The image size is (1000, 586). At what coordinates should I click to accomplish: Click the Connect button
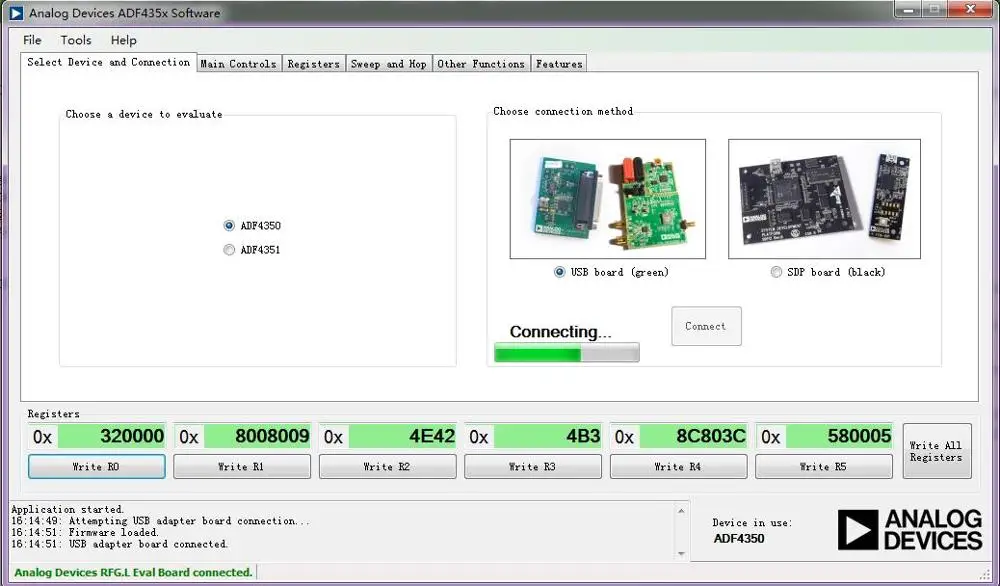coord(706,326)
